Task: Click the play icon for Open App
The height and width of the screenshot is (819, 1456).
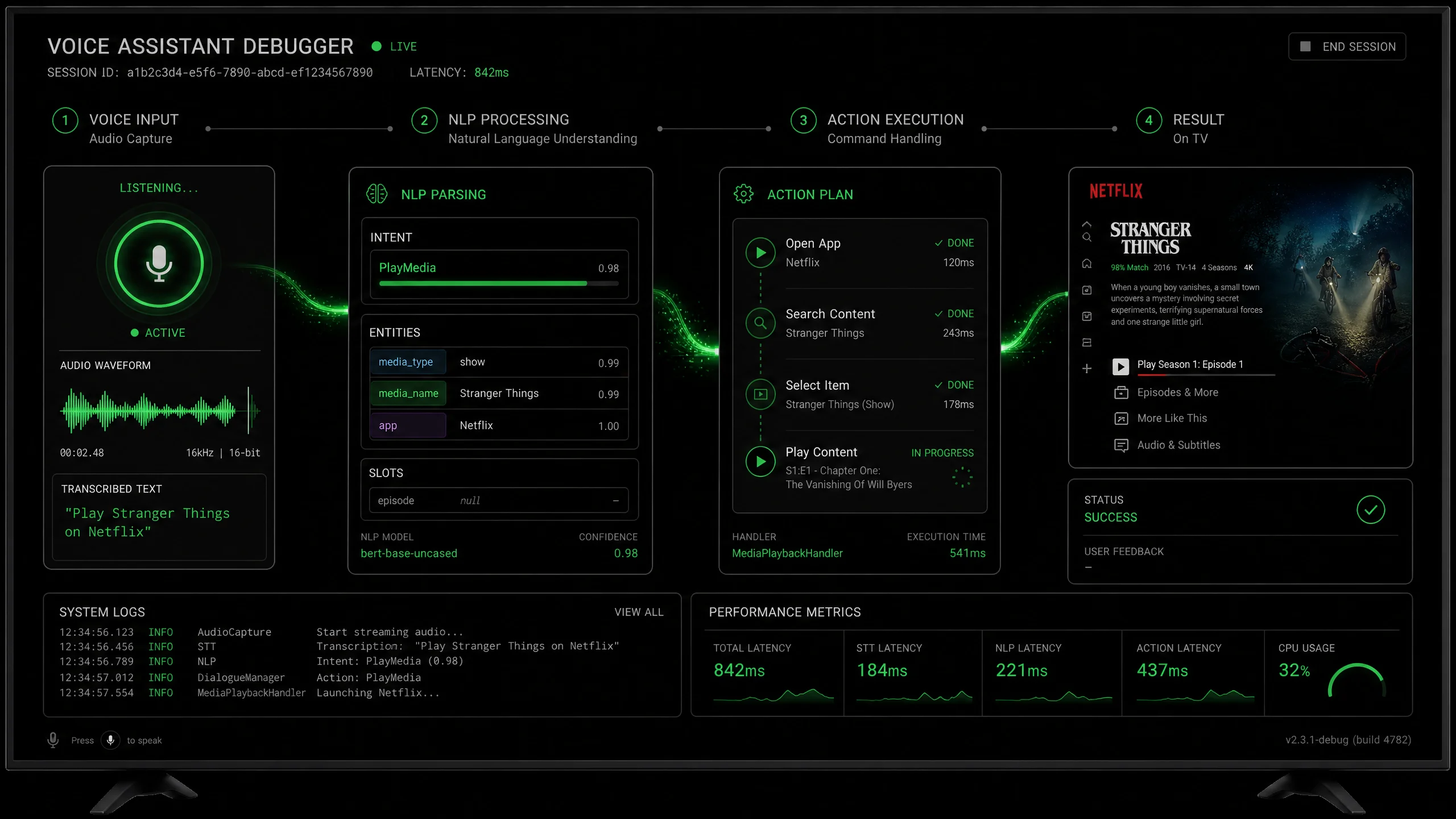Action: [760, 253]
